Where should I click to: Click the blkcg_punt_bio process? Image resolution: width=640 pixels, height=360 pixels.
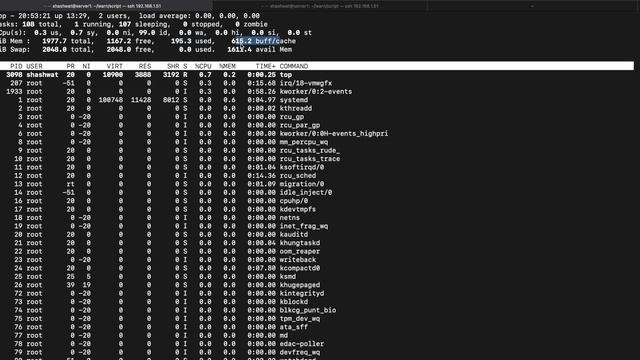coord(307,310)
